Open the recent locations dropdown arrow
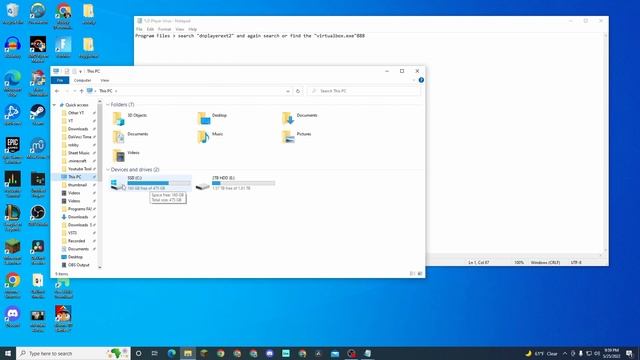The width and height of the screenshot is (640, 360). (x=74, y=91)
